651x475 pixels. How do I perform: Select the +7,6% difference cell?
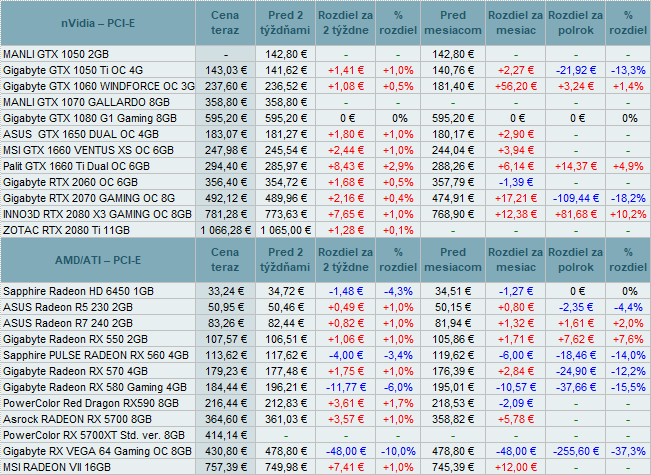628,339
